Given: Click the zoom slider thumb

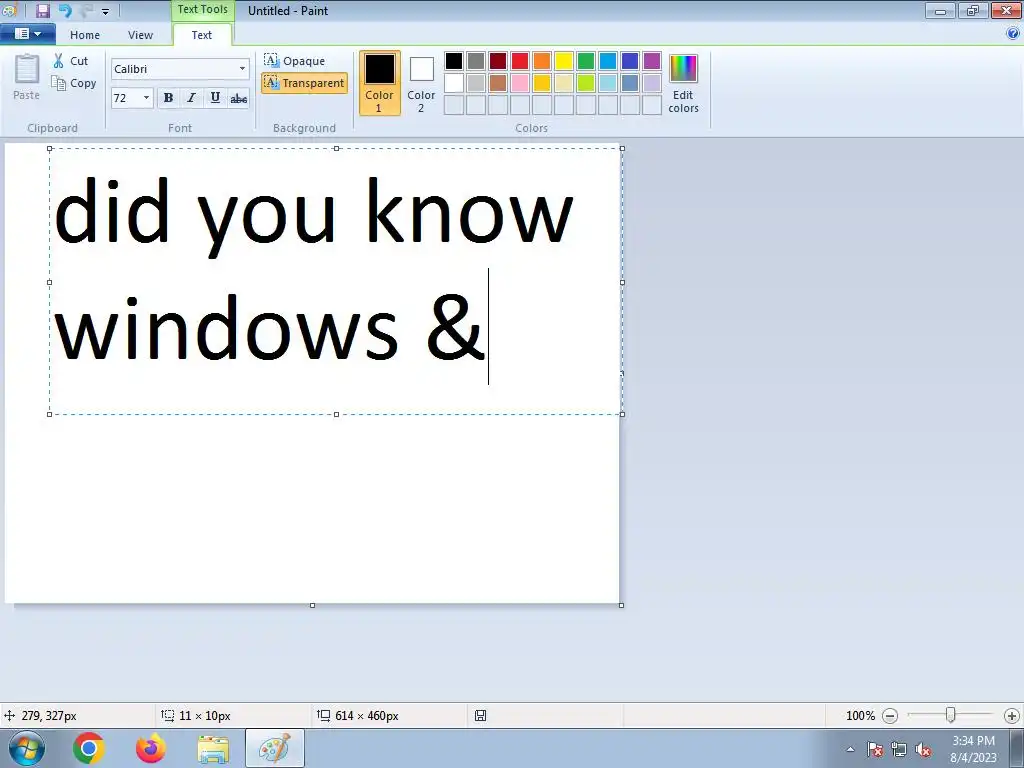Looking at the screenshot, I should [951, 715].
